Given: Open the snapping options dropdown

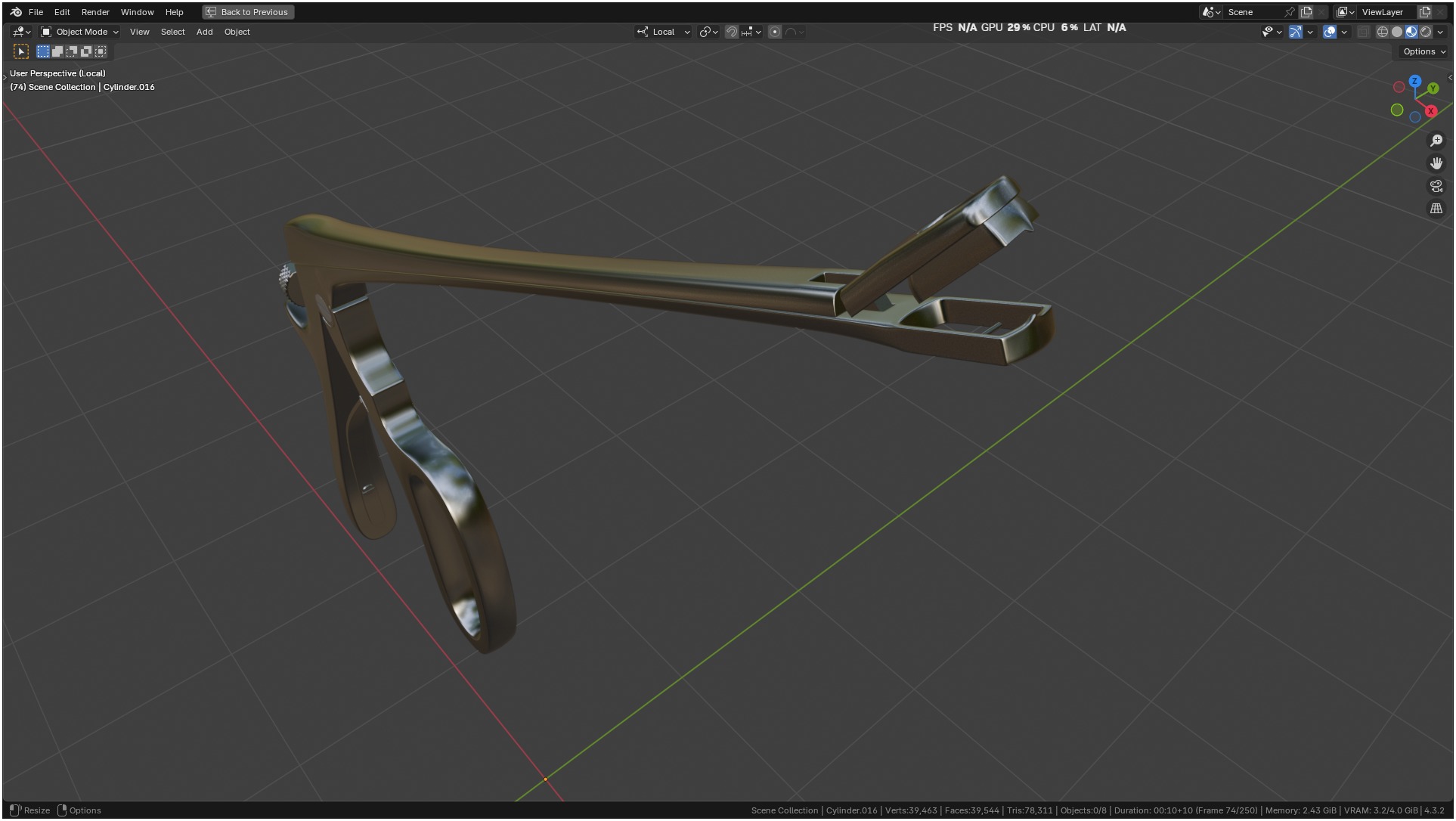Looking at the screenshot, I should pyautogui.click(x=751, y=32).
